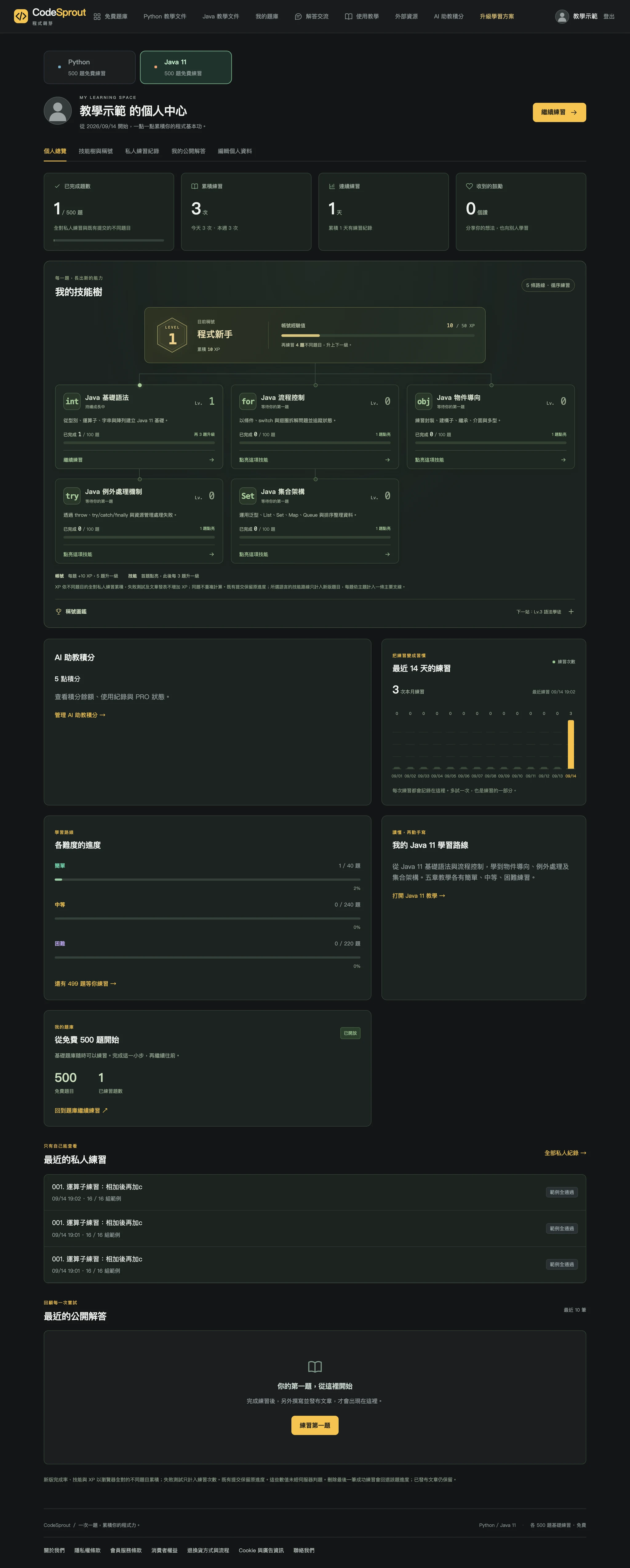Click the yellow 繼續練習 button
Screen dimensions: 630x1568
559,112
